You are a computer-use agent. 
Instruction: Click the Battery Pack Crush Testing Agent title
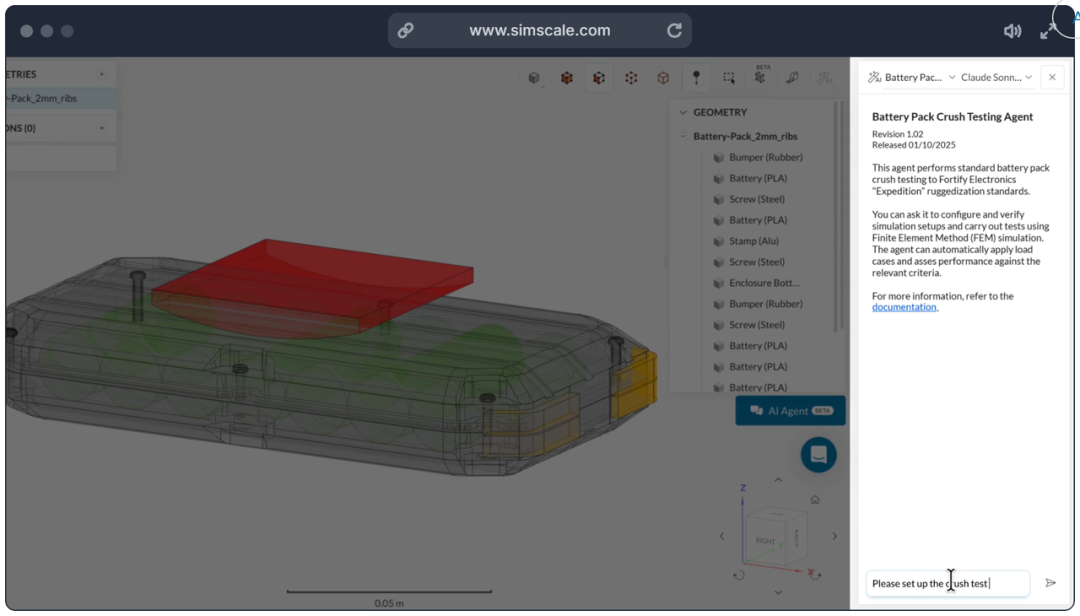coord(952,116)
